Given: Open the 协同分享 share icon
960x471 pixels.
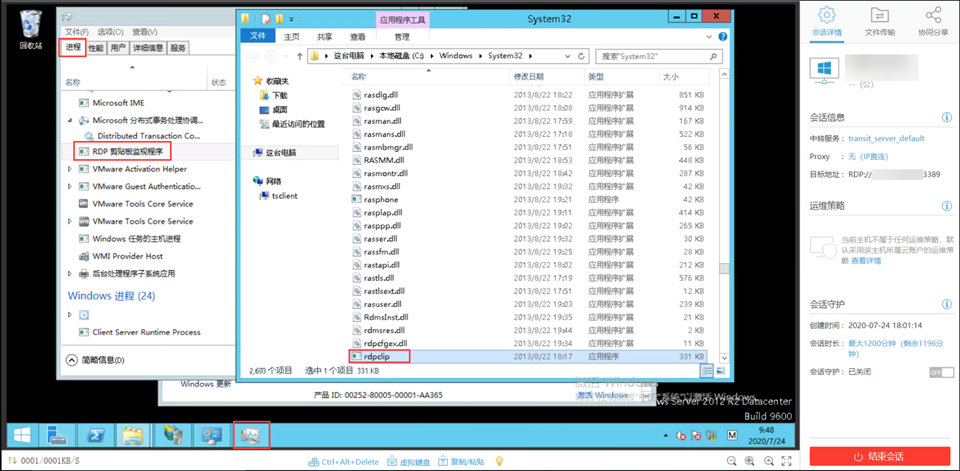Looking at the screenshot, I should tap(933, 15).
